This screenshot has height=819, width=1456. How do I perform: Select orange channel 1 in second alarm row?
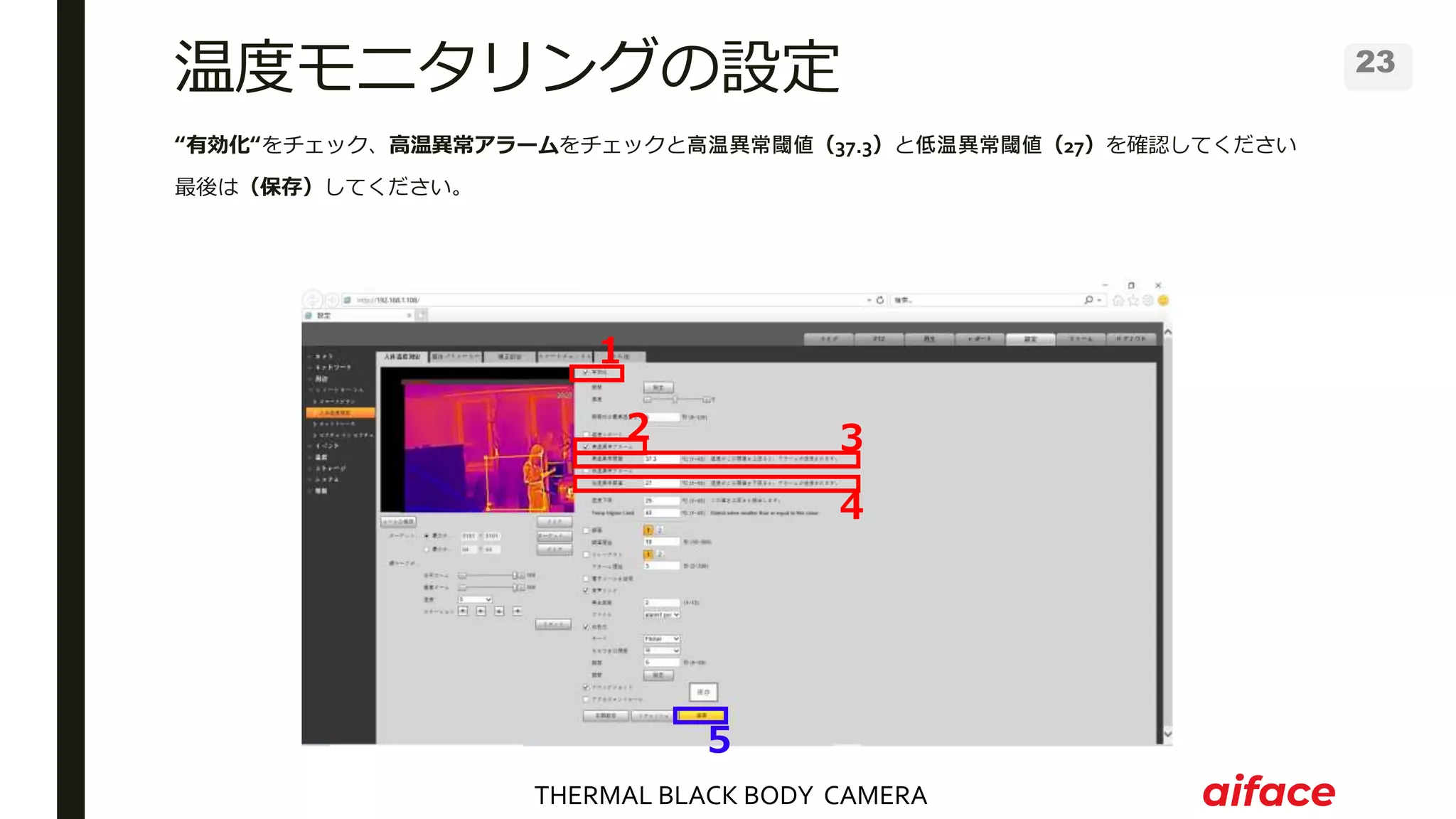pos(648,554)
